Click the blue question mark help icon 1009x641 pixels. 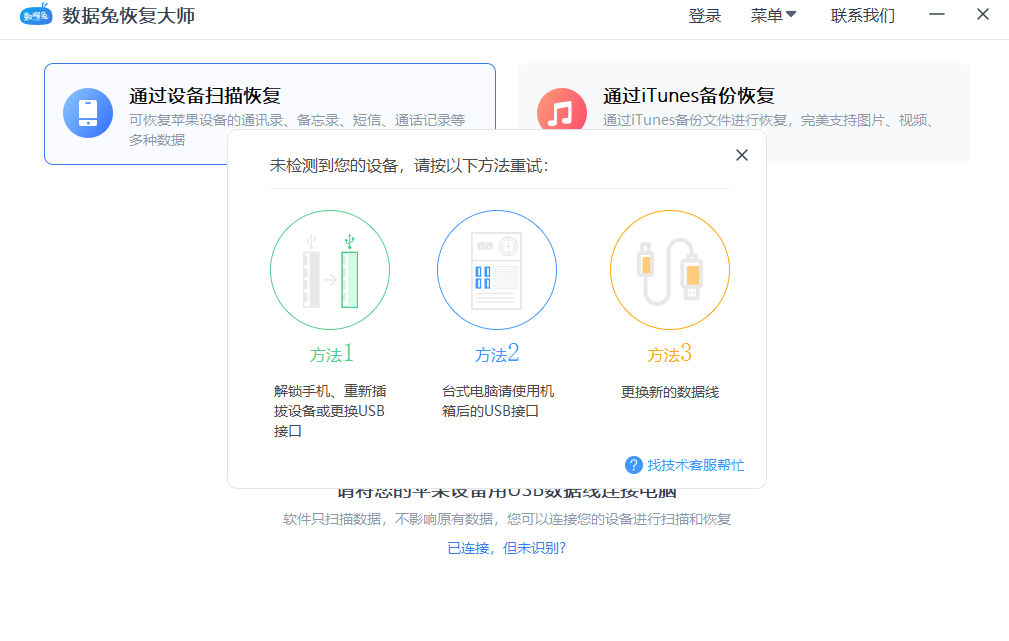coord(633,465)
